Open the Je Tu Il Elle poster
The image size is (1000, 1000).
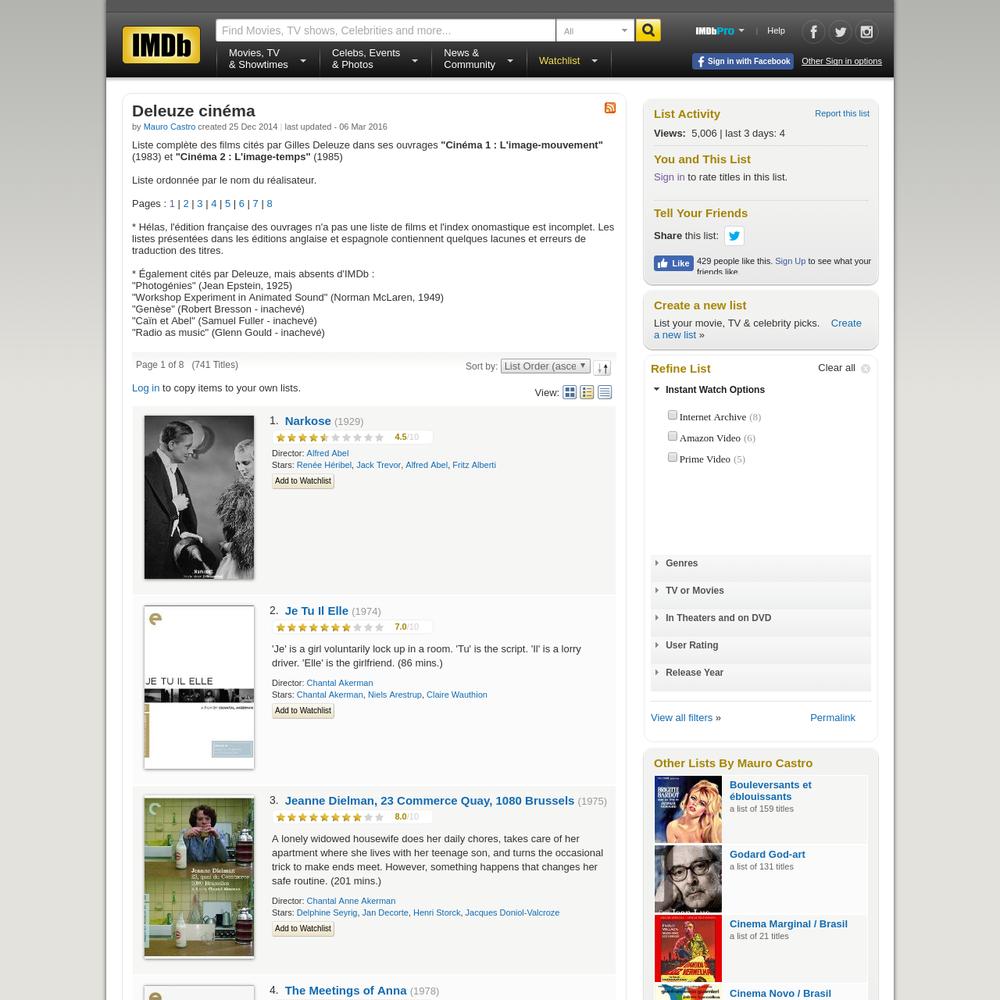click(199, 688)
